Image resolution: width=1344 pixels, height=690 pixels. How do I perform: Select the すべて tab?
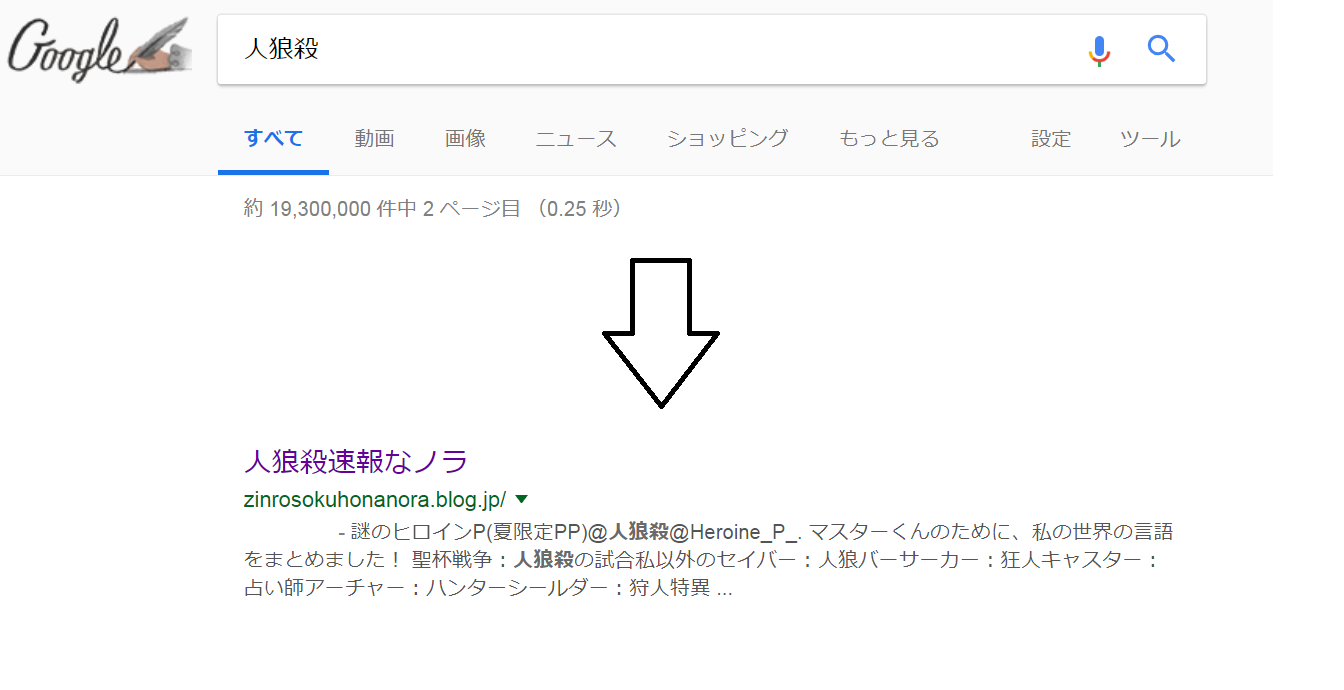pos(273,139)
